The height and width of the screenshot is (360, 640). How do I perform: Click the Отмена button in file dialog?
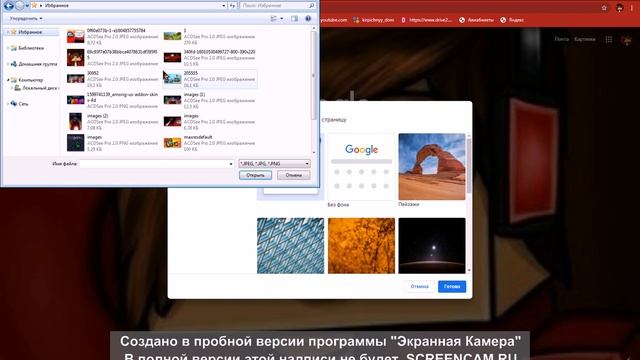[x=293, y=175]
